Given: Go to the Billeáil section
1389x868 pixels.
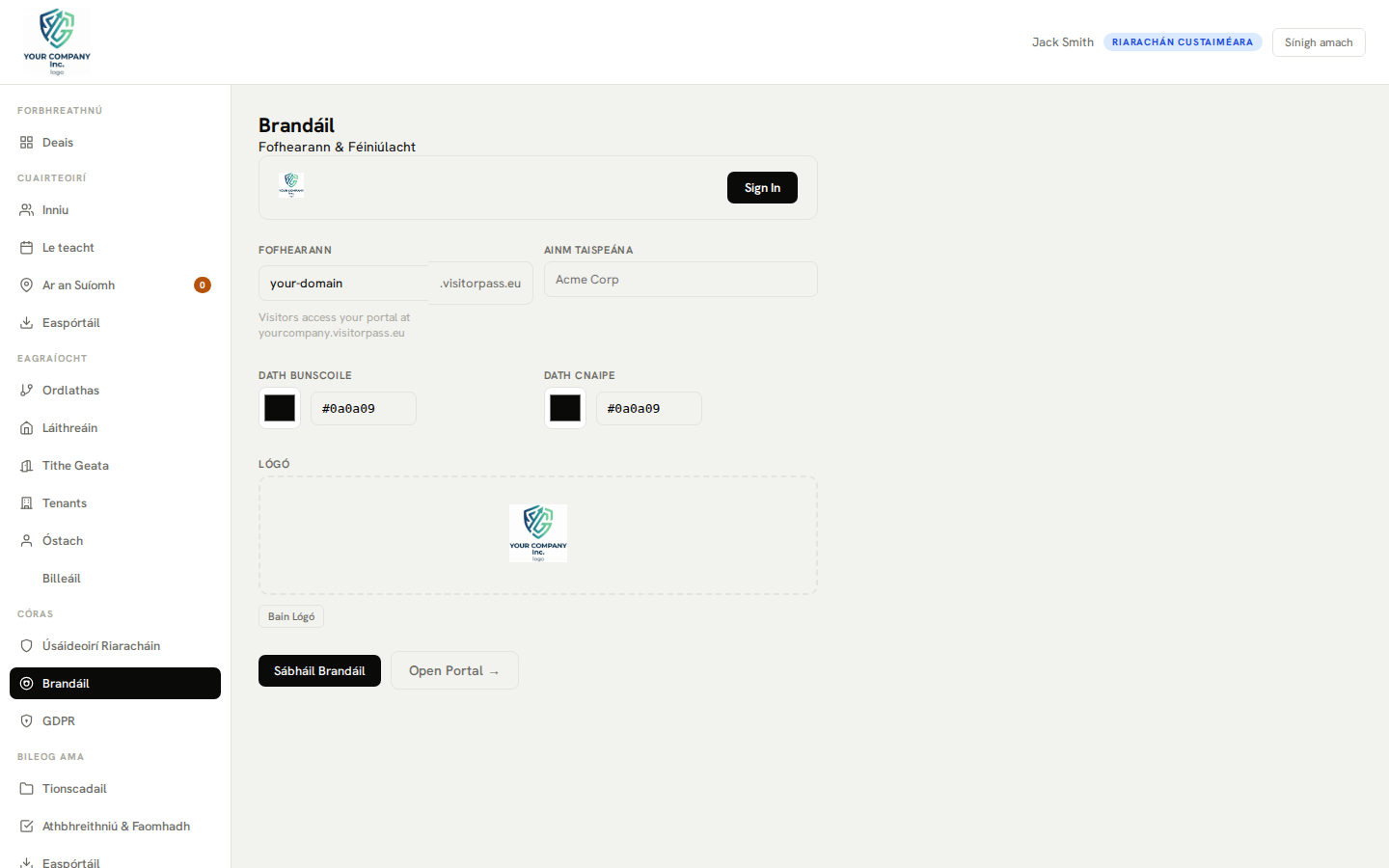Looking at the screenshot, I should [x=62, y=579].
